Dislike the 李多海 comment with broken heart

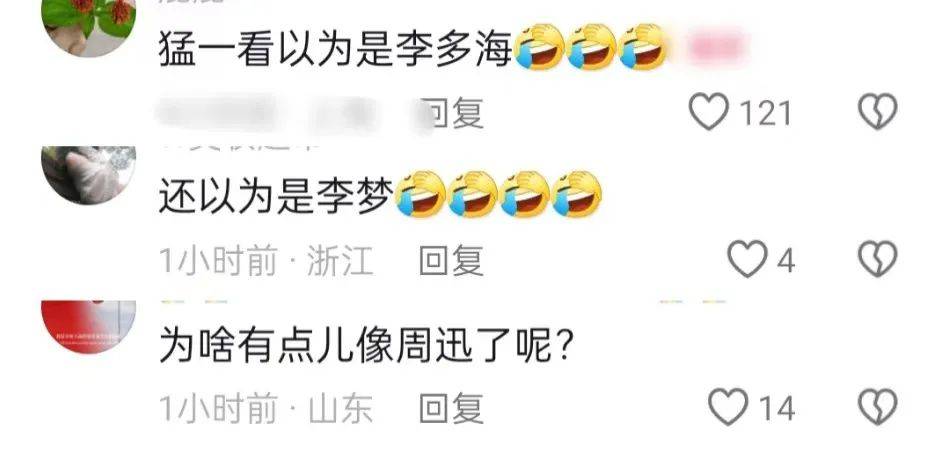click(x=878, y=112)
